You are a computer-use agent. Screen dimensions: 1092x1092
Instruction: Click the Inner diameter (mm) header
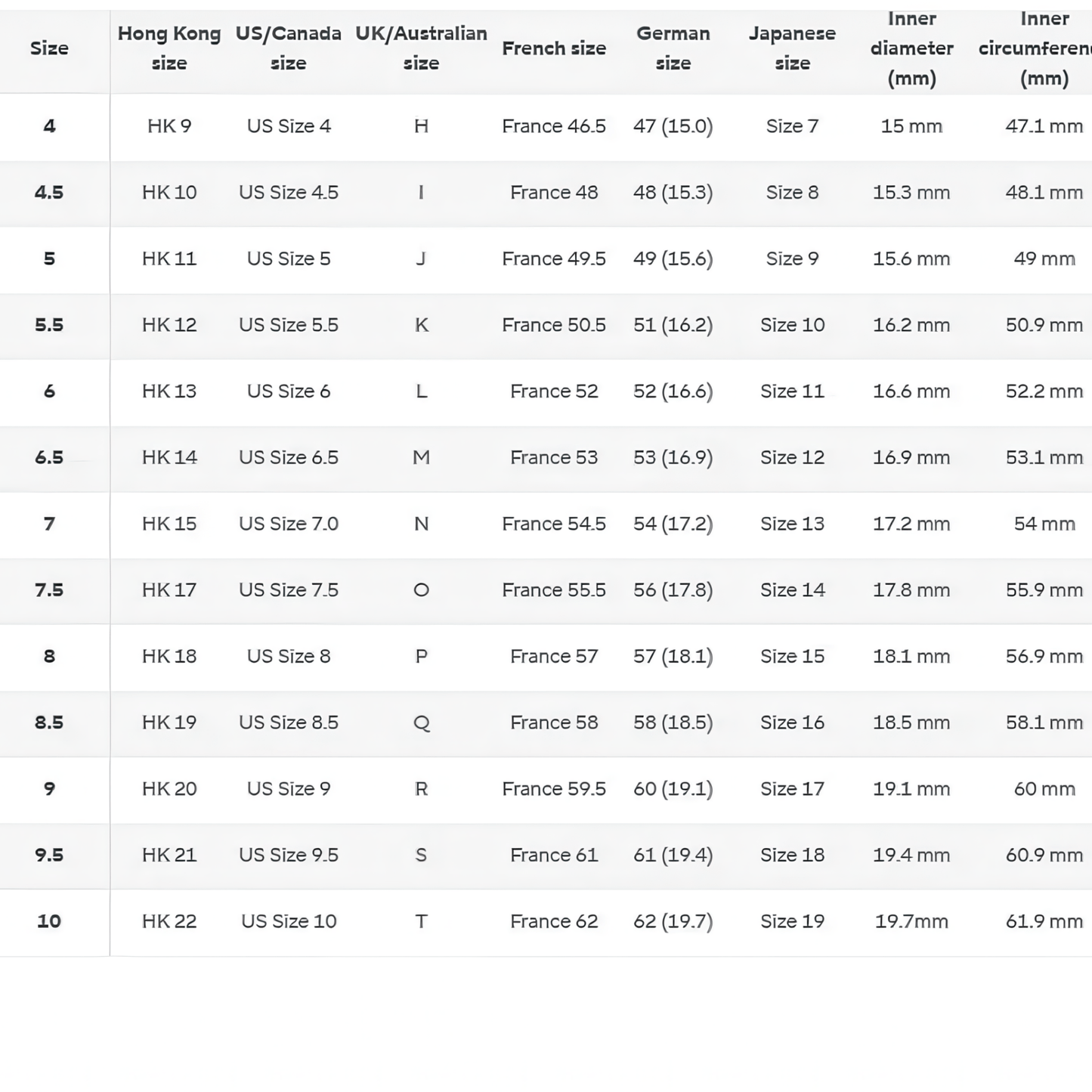click(x=911, y=48)
